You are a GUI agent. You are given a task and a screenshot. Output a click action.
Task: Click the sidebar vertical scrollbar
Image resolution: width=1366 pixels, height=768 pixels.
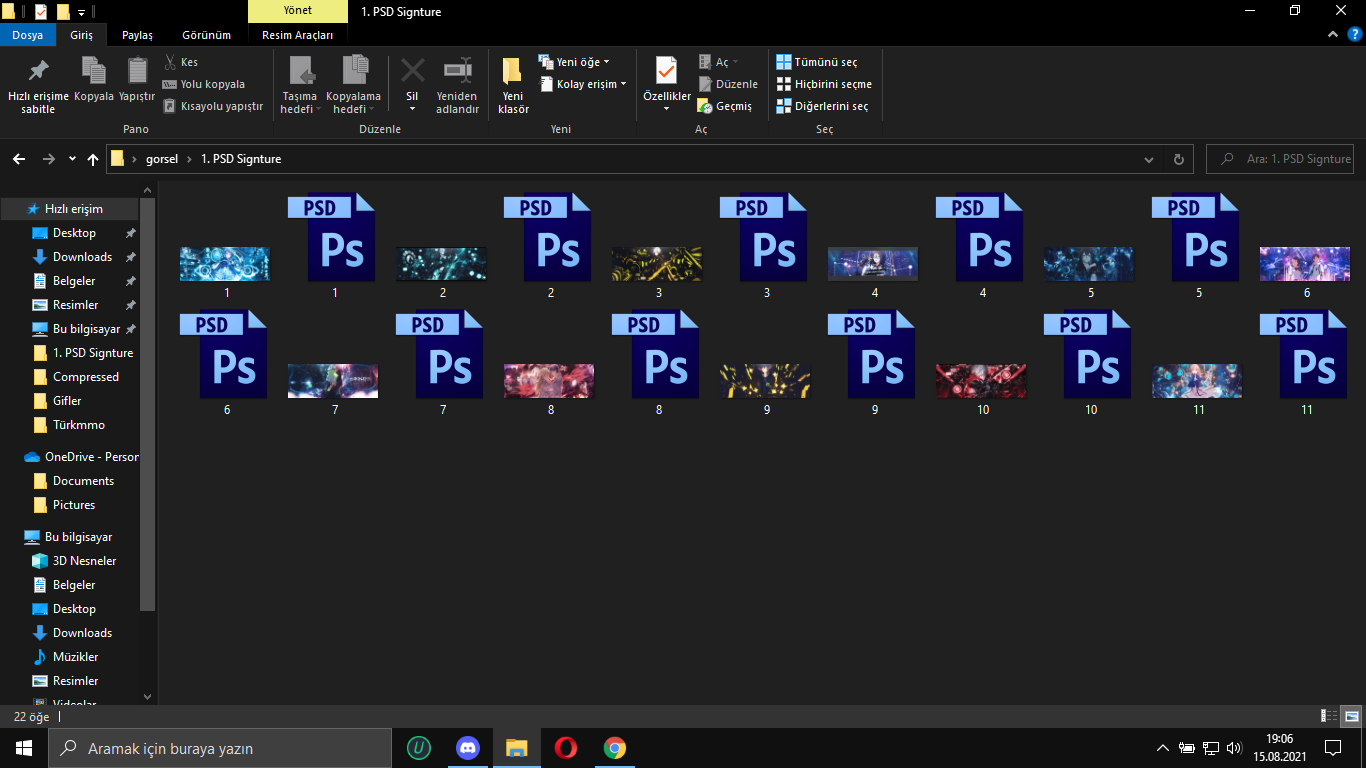pyautogui.click(x=148, y=400)
